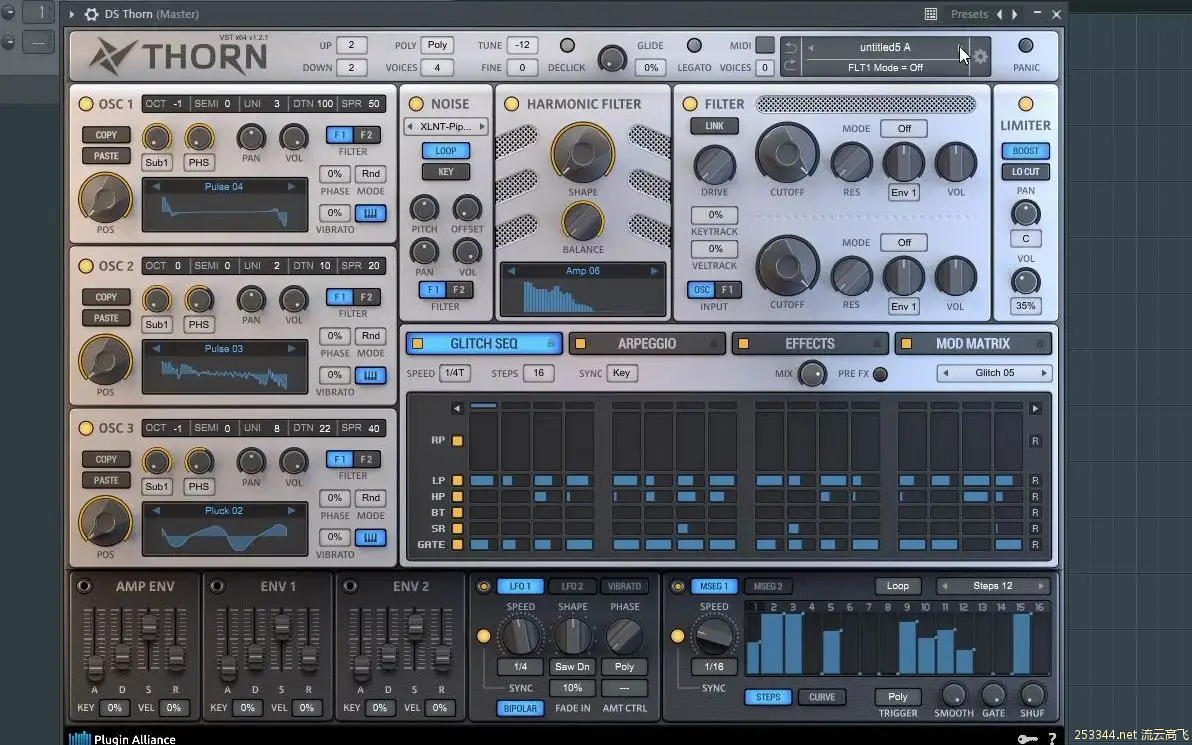
Task: Open the SYNC Key dropdown
Action: [x=621, y=373]
